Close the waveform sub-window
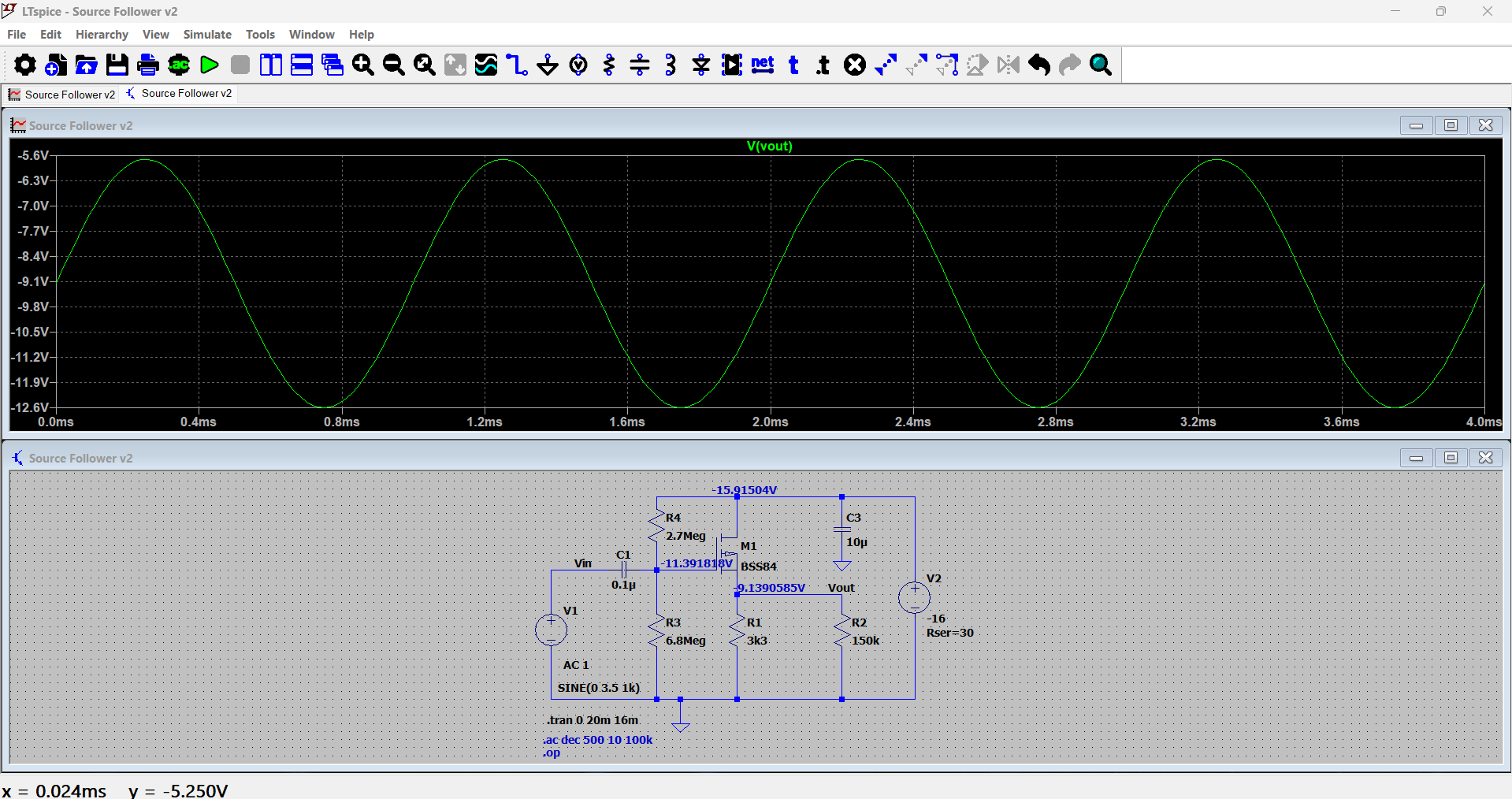1512x799 pixels. click(x=1485, y=125)
